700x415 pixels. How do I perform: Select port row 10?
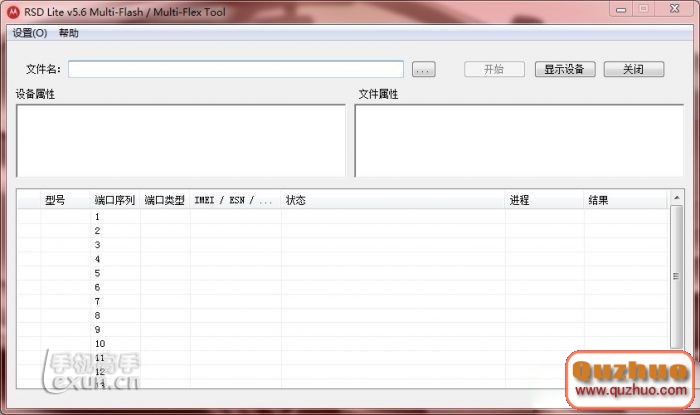tap(342, 344)
